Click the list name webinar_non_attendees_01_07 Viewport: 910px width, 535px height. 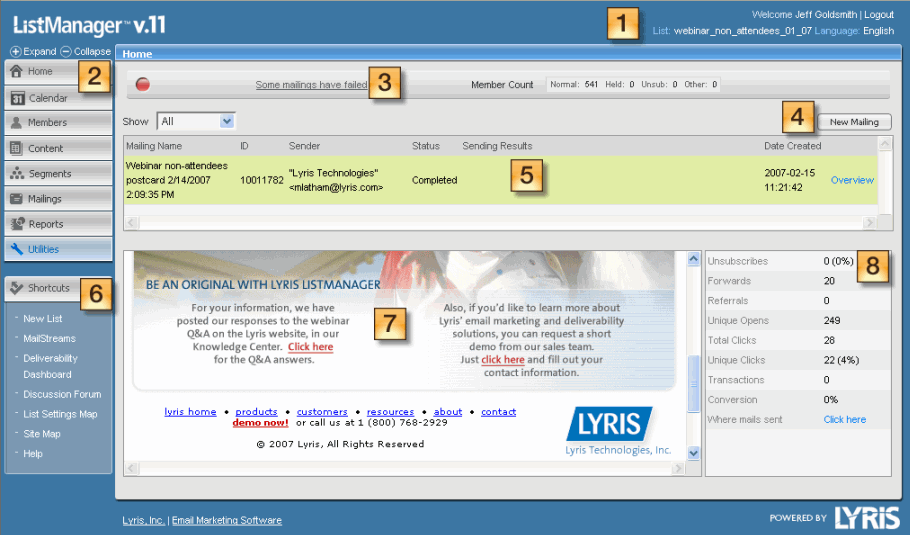click(x=742, y=31)
